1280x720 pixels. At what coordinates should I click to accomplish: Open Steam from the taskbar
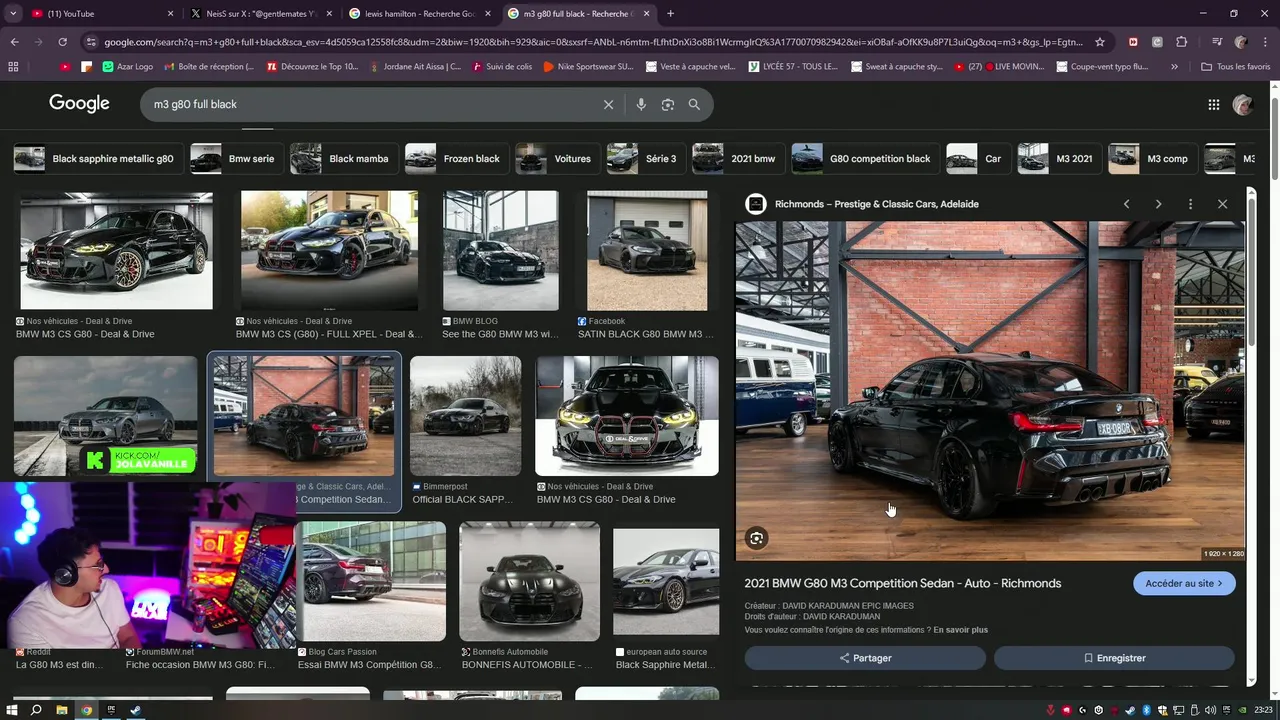pos(136,710)
